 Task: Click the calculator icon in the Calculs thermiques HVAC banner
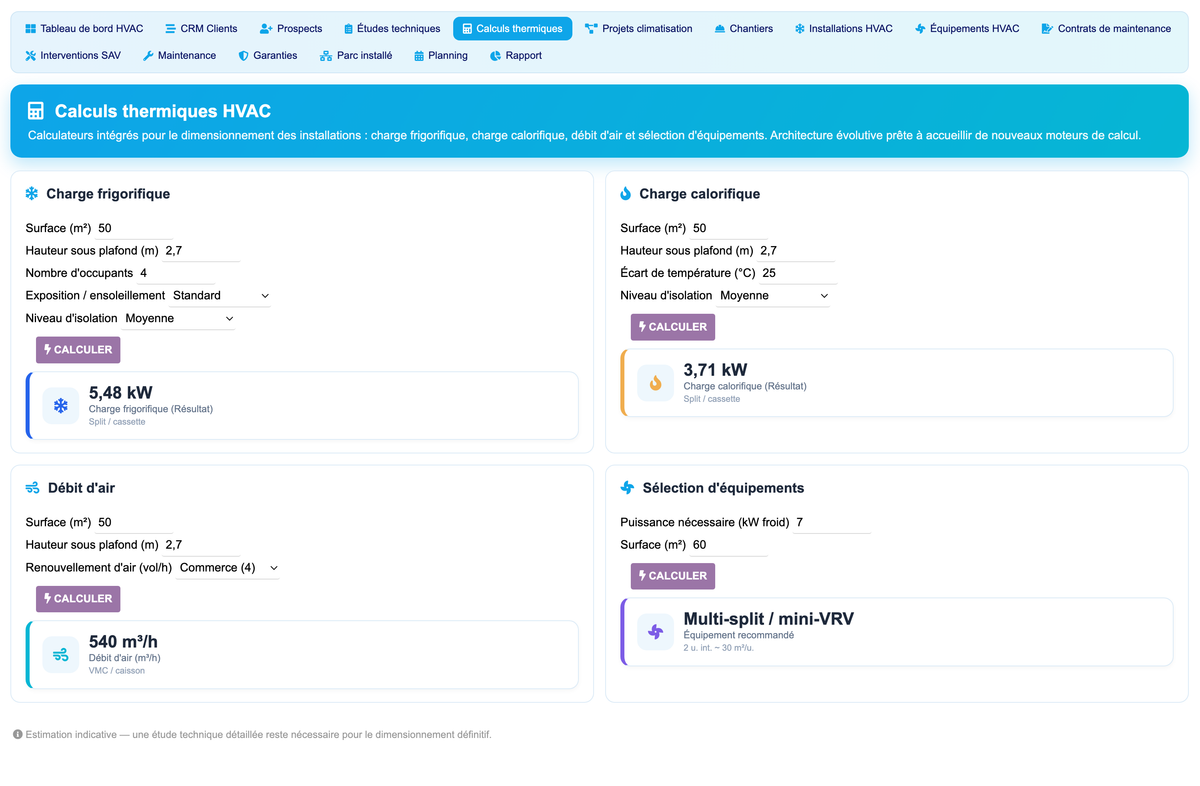36,111
